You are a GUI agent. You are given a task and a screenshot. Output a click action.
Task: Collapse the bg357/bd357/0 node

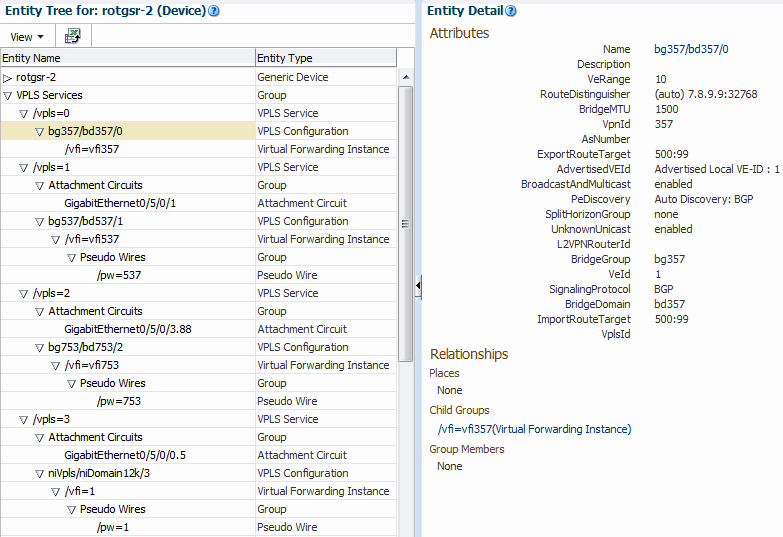[39, 132]
